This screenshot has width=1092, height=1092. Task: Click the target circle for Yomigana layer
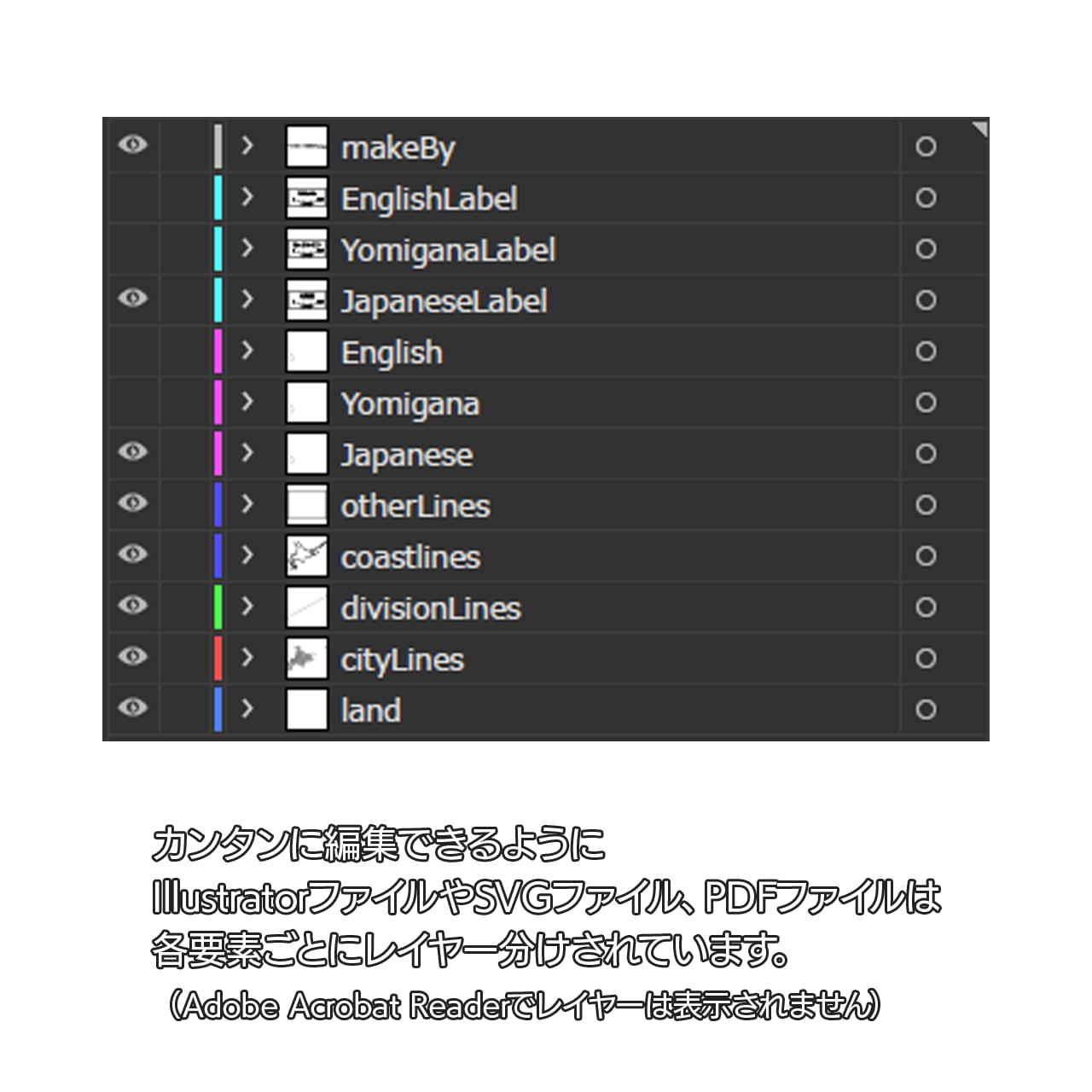coord(926,403)
